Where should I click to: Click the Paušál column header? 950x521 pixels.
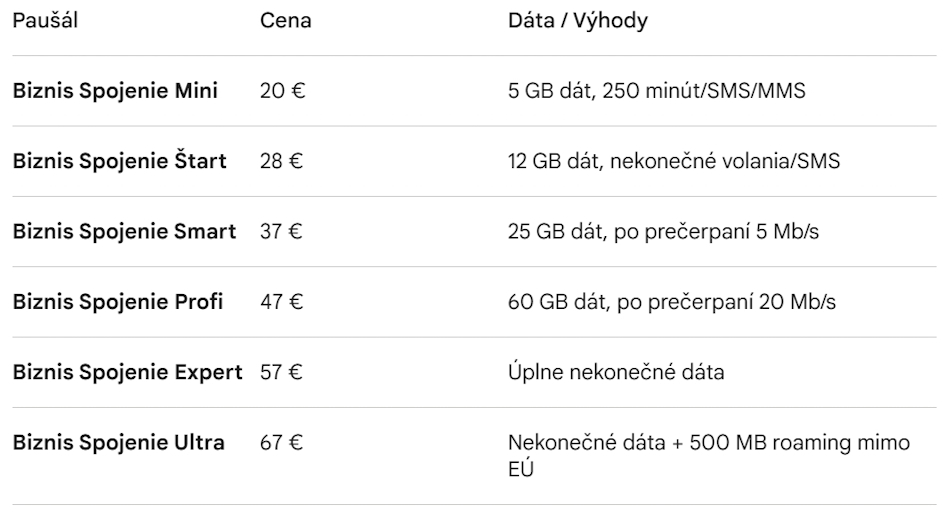pos(45,21)
